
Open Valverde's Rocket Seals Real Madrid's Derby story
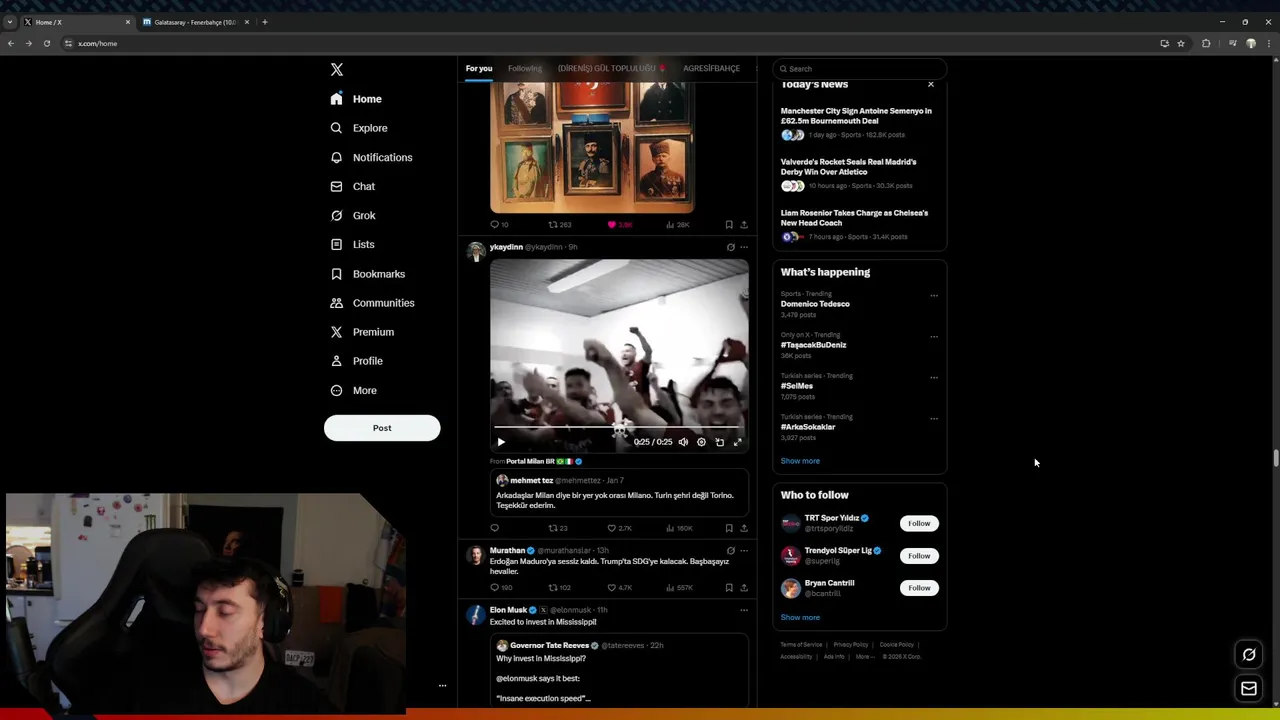point(858,173)
